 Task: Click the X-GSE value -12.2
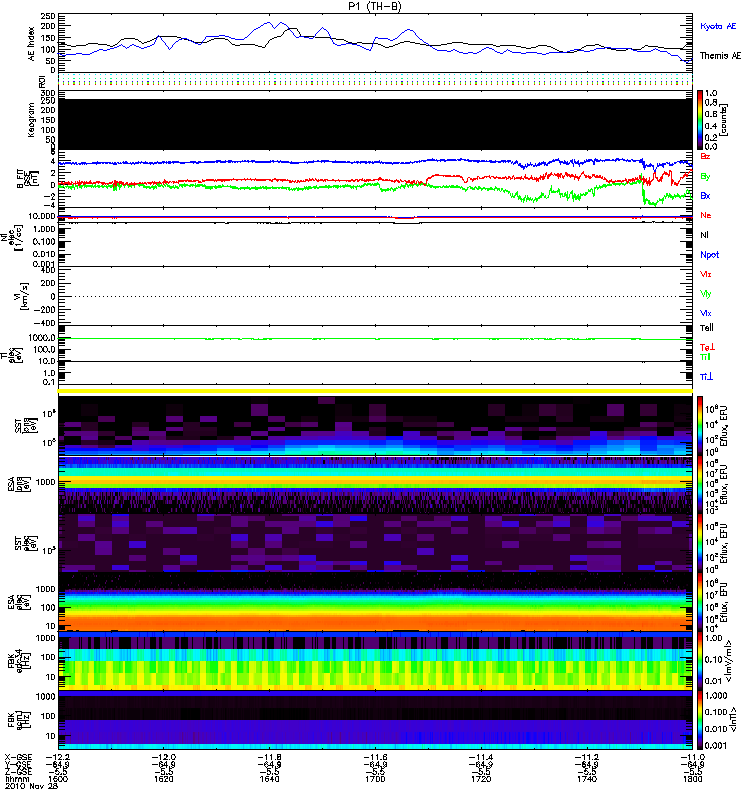point(58,757)
